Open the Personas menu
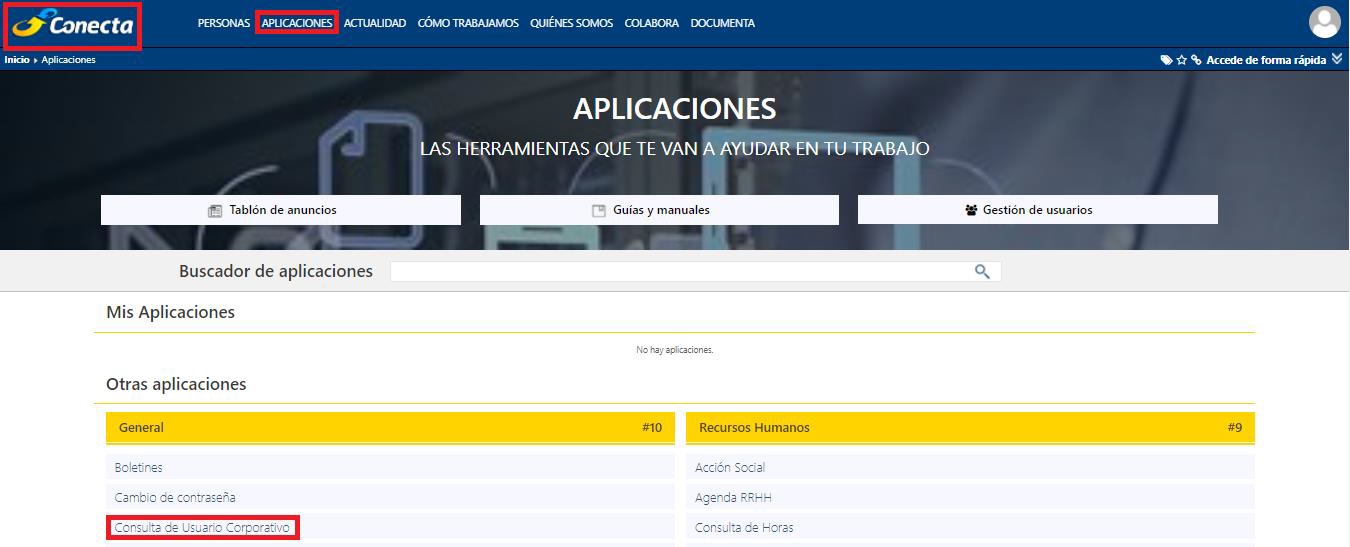The image size is (1350, 547). (224, 23)
